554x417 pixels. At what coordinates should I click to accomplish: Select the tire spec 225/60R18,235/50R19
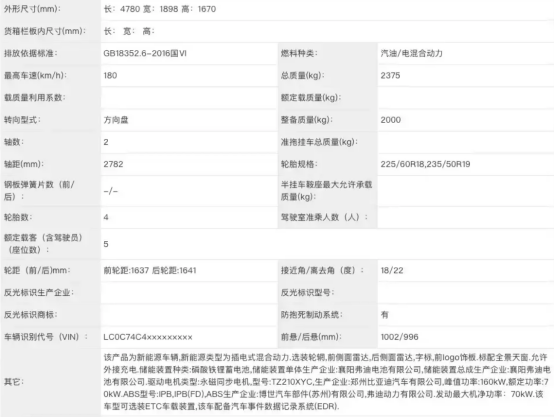pos(425,164)
